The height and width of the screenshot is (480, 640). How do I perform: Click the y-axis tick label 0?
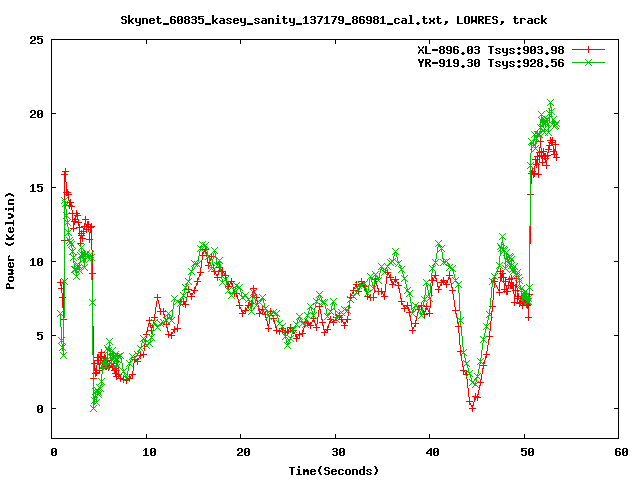click(x=40, y=409)
